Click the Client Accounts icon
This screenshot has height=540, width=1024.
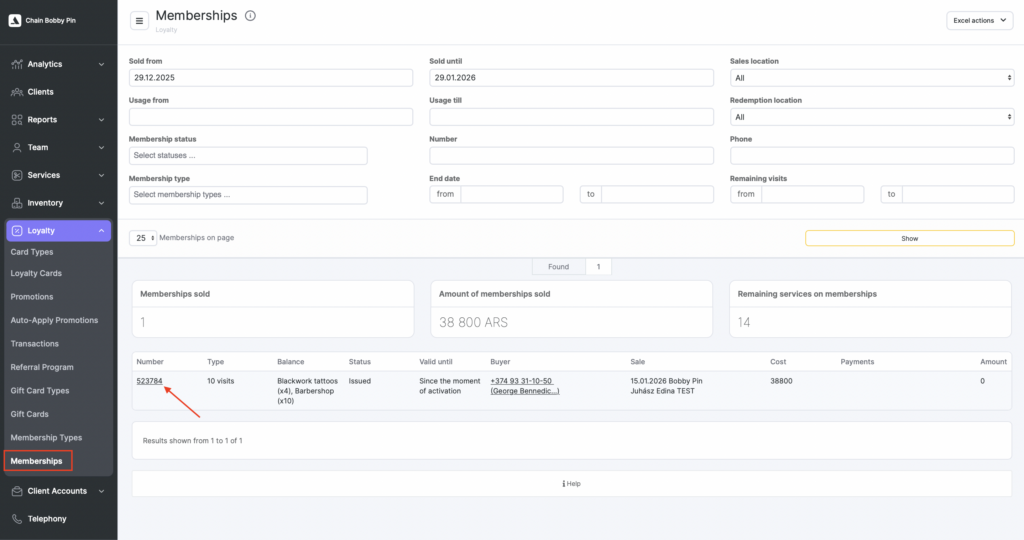[17, 491]
